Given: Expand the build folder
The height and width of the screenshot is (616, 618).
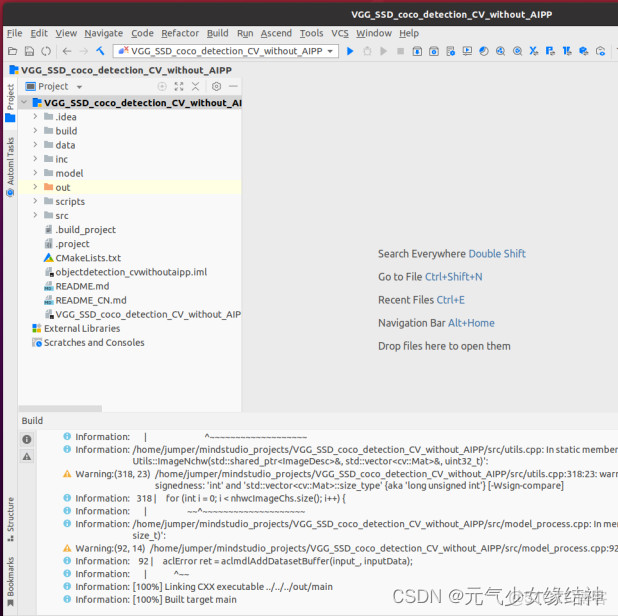Looking at the screenshot, I should (35, 130).
